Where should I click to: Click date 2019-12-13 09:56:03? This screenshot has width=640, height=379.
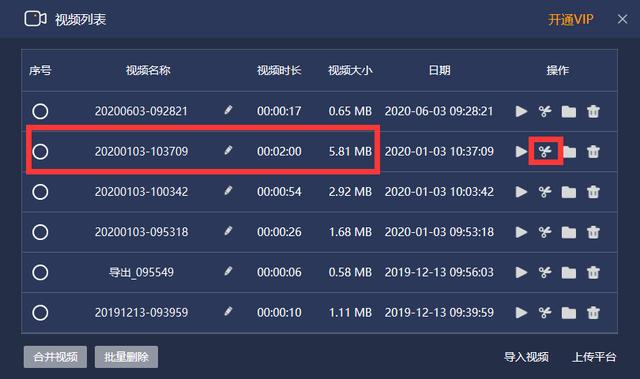(439, 272)
